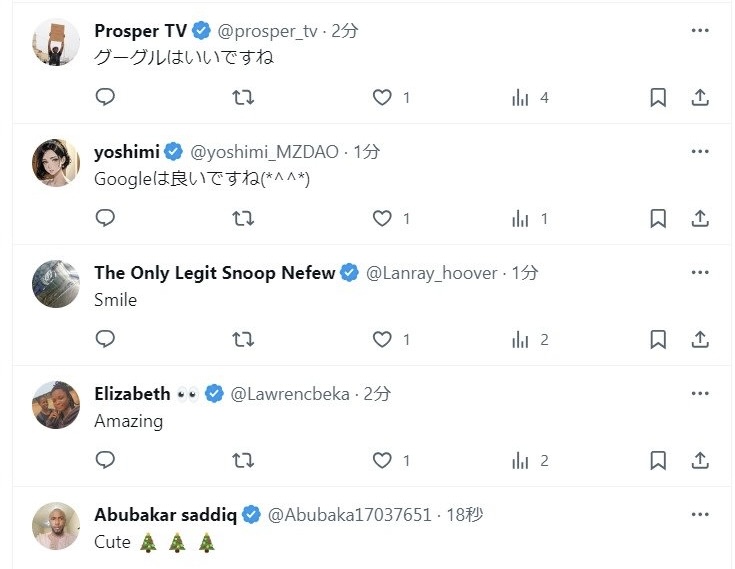The height and width of the screenshot is (569, 735).
Task: Open more options for Prosper TV's tweet
Action: pyautogui.click(x=700, y=30)
